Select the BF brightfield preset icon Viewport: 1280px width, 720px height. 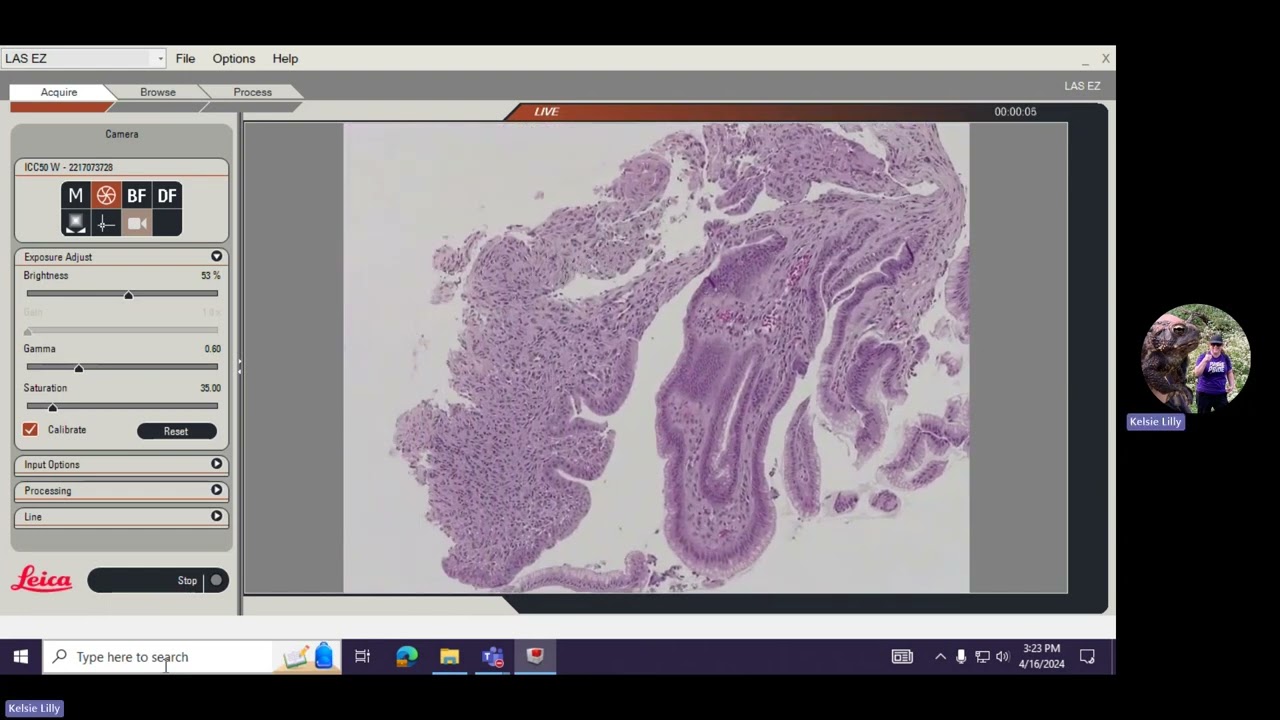(x=136, y=196)
